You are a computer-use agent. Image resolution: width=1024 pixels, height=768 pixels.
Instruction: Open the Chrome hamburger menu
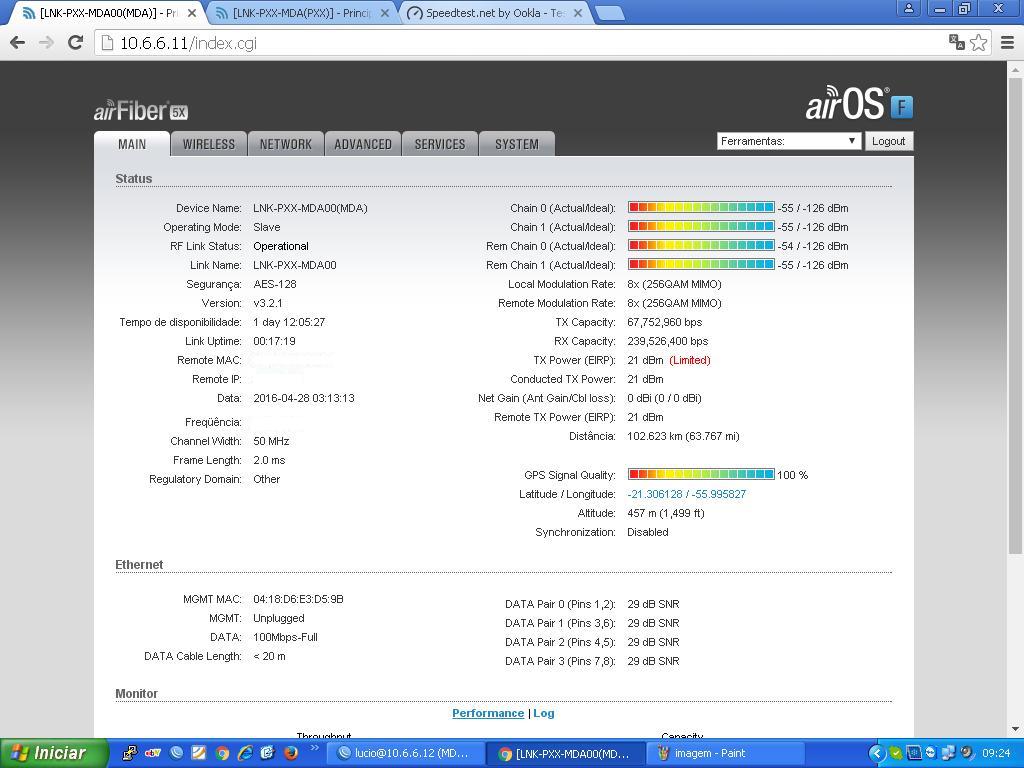click(x=1008, y=42)
